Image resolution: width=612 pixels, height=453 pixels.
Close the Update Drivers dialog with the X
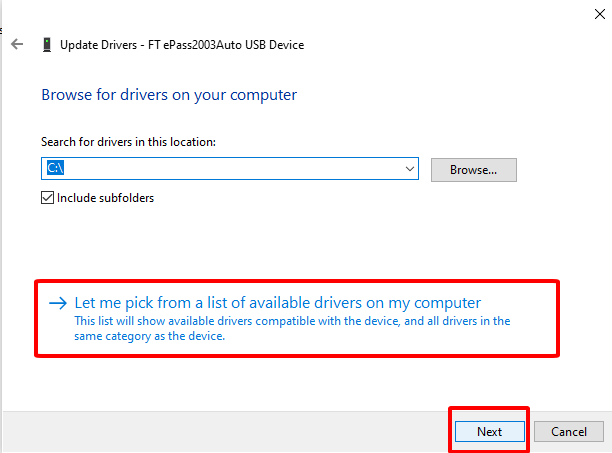click(x=600, y=14)
